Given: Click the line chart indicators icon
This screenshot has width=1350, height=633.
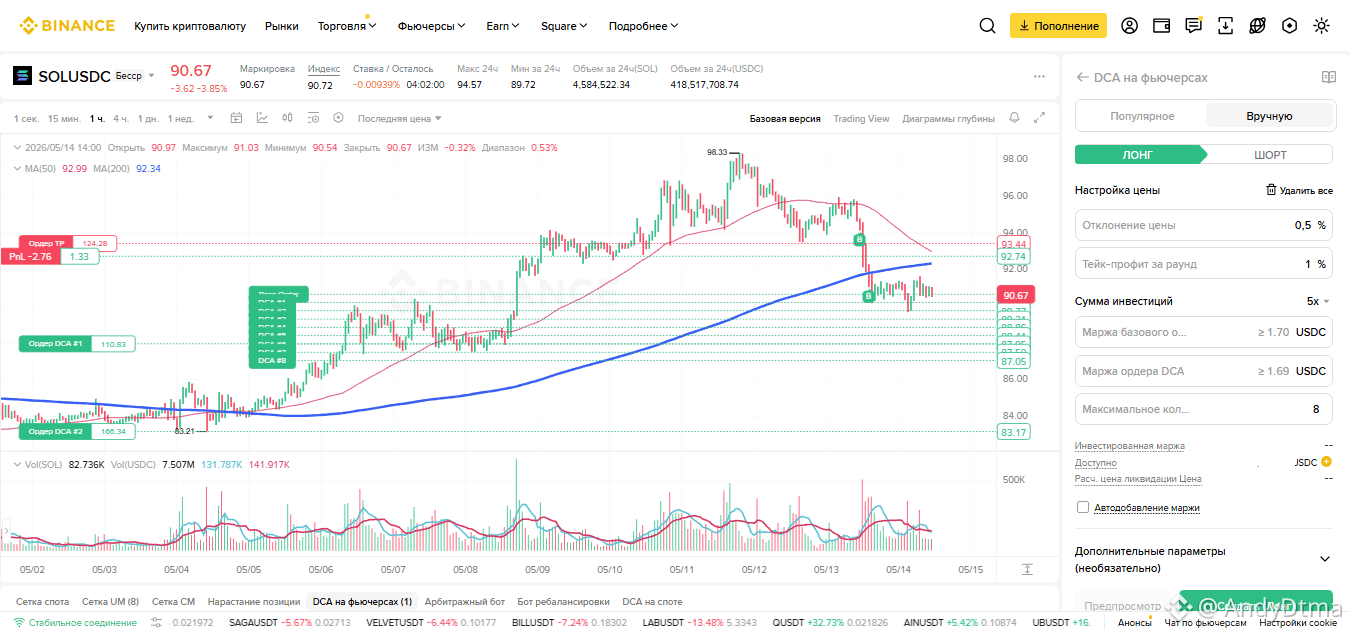Looking at the screenshot, I should click(262, 118).
